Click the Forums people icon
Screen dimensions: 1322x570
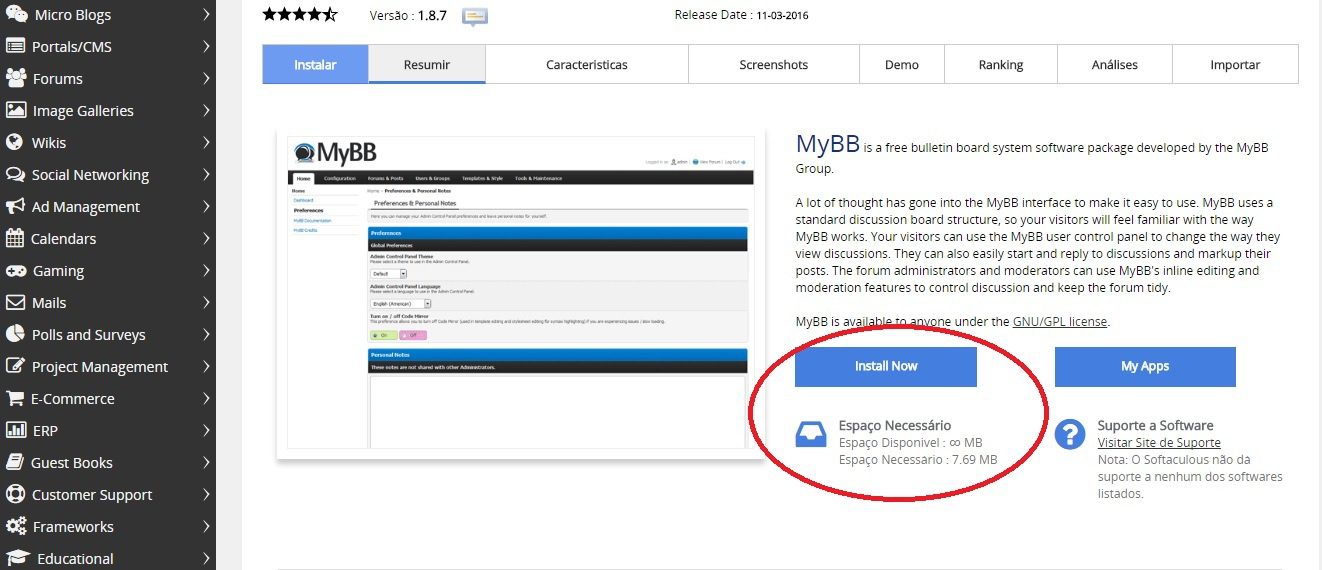point(16,78)
